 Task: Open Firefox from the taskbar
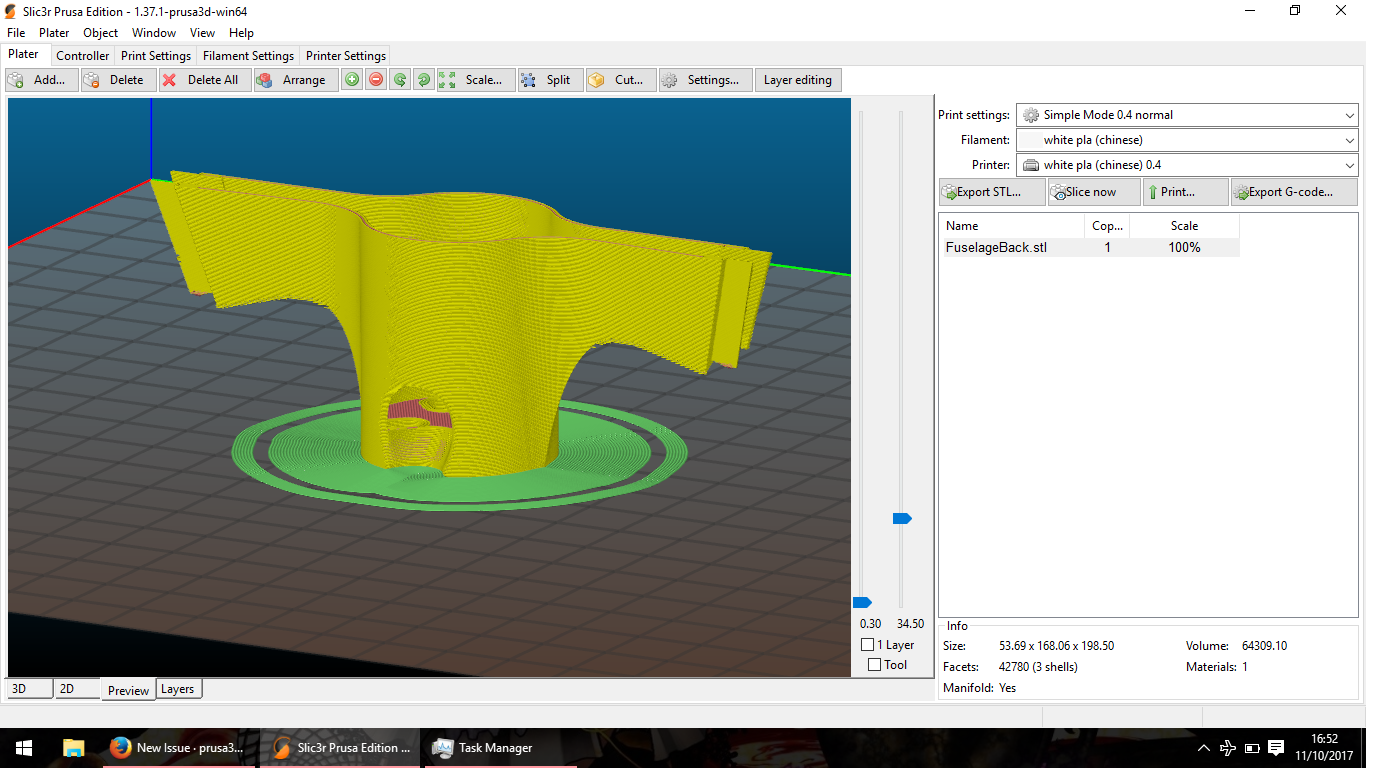pos(181,748)
